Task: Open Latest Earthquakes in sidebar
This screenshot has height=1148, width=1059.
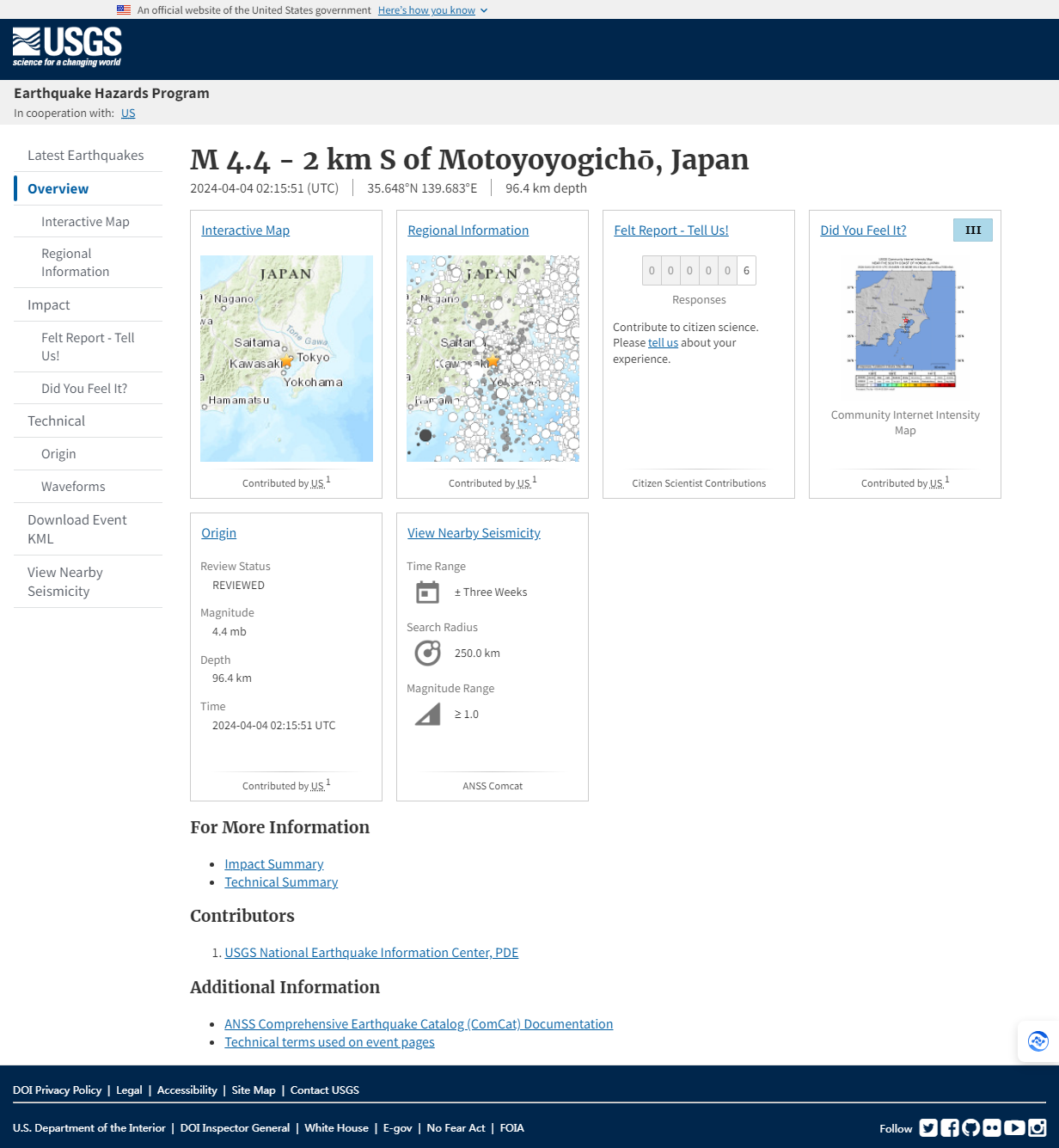Action: pyautogui.click(x=86, y=156)
